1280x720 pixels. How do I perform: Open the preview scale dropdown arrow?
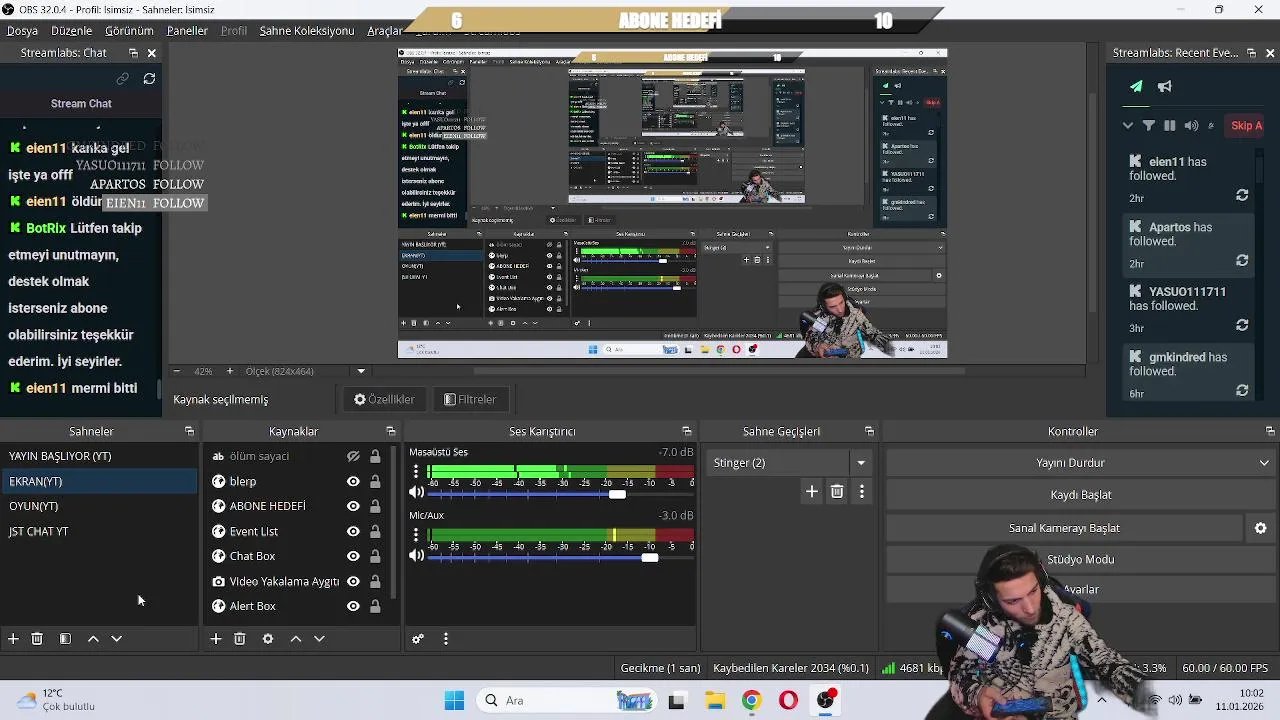click(361, 371)
